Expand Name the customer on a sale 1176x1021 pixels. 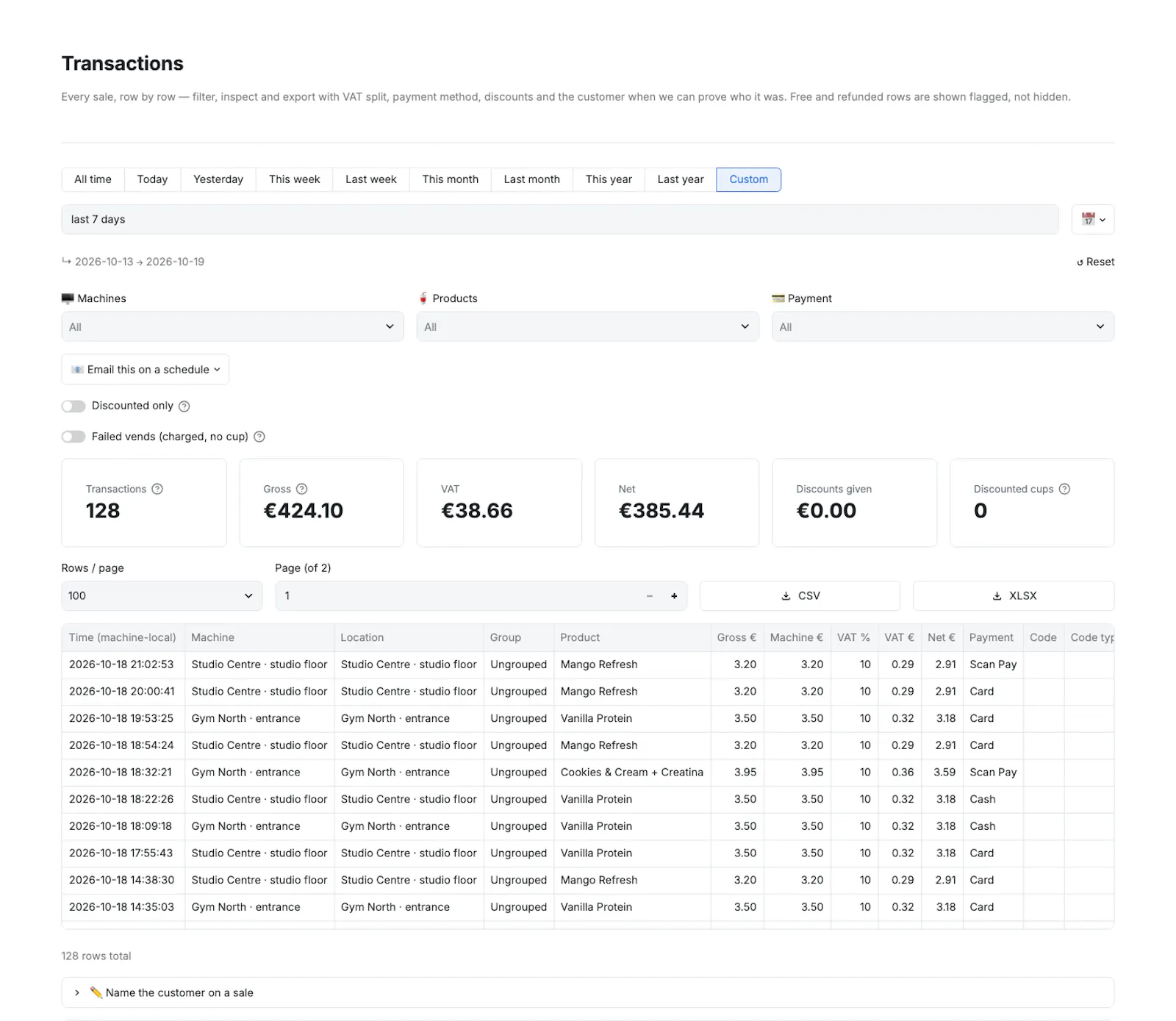pos(587,992)
